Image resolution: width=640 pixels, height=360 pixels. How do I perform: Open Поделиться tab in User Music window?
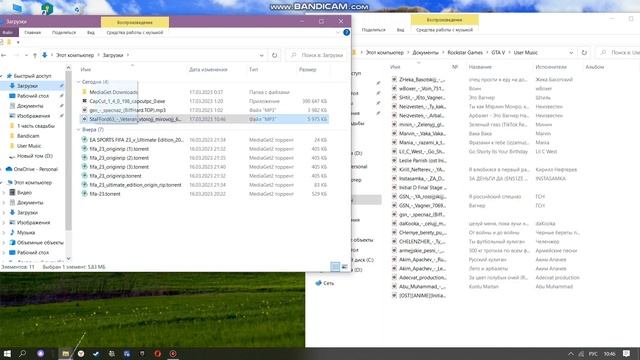pos(373,30)
